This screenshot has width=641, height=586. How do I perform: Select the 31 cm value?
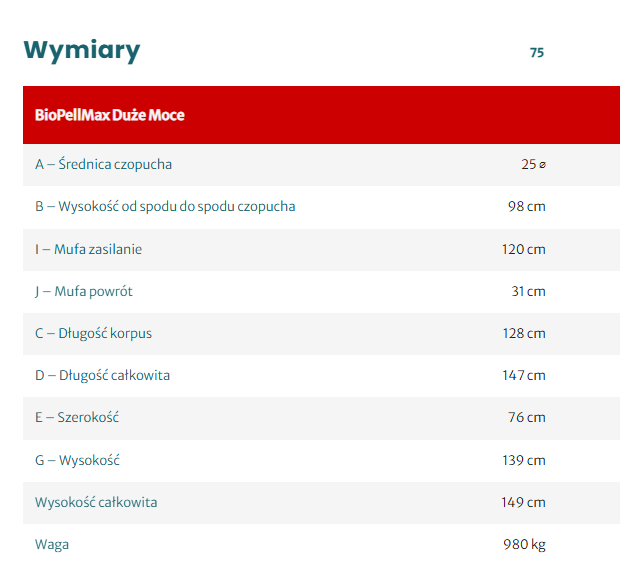(528, 292)
